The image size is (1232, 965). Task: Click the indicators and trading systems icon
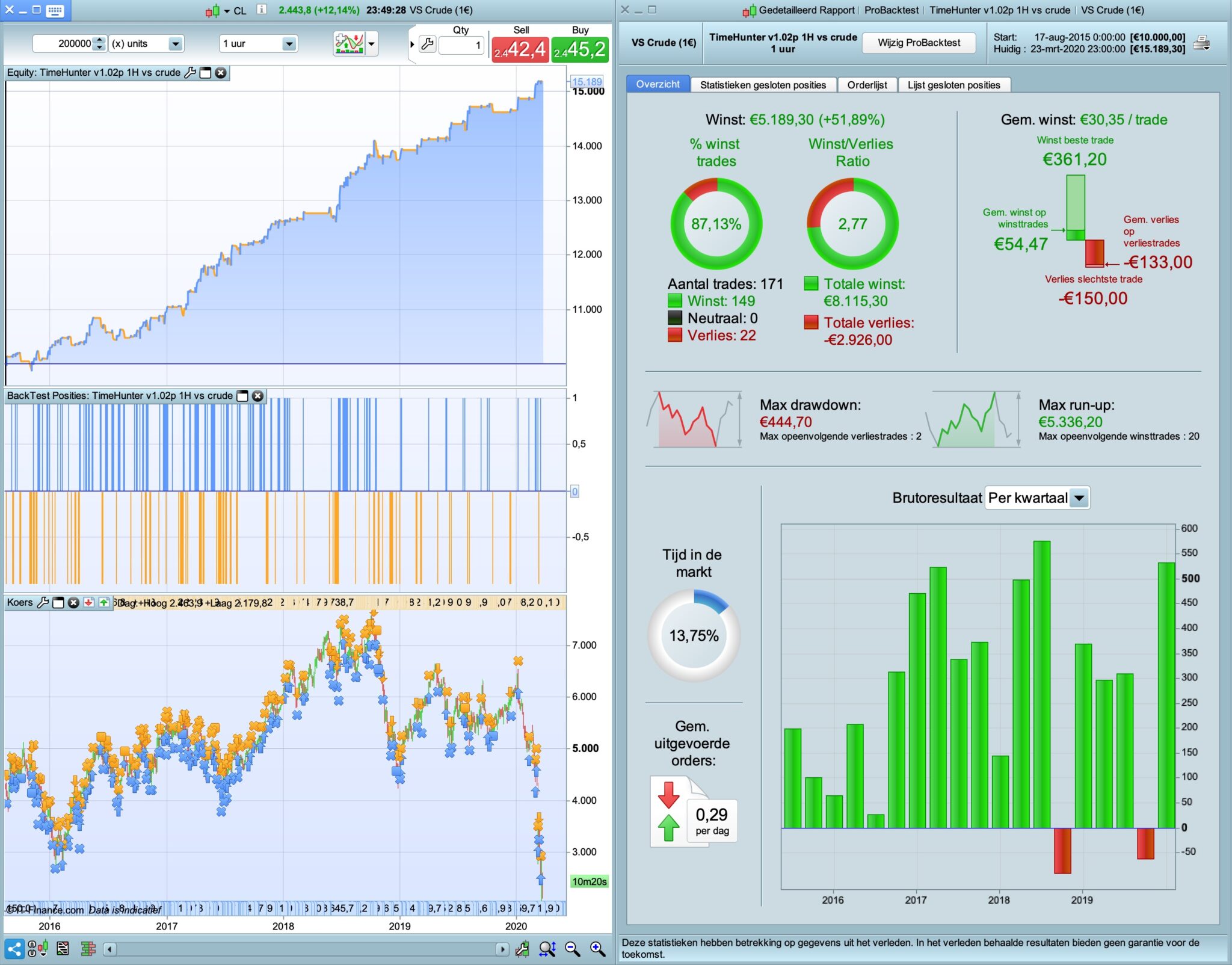click(349, 43)
